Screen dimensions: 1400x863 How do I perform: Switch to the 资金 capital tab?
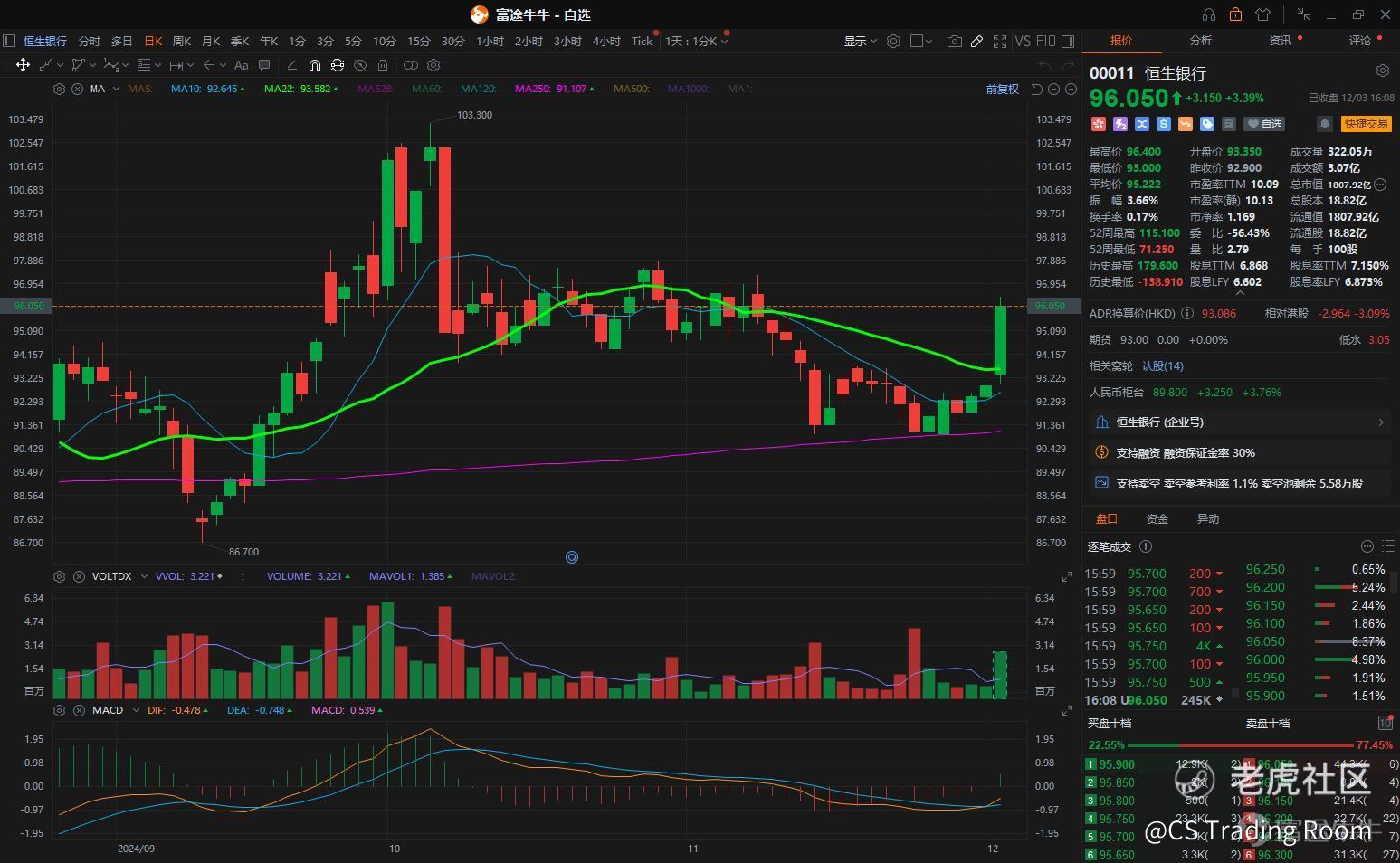click(1157, 518)
